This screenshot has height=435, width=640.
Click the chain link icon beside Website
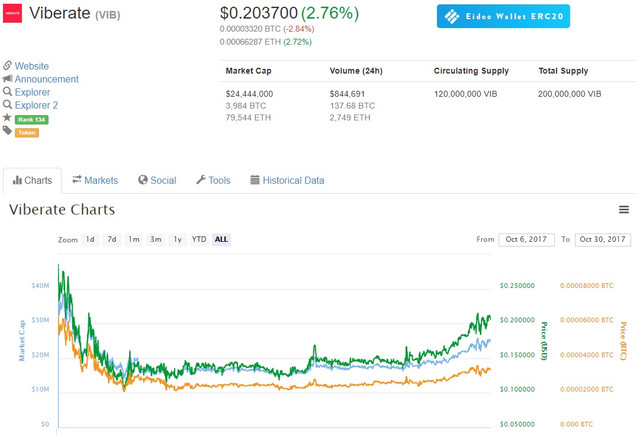[x=7, y=65]
